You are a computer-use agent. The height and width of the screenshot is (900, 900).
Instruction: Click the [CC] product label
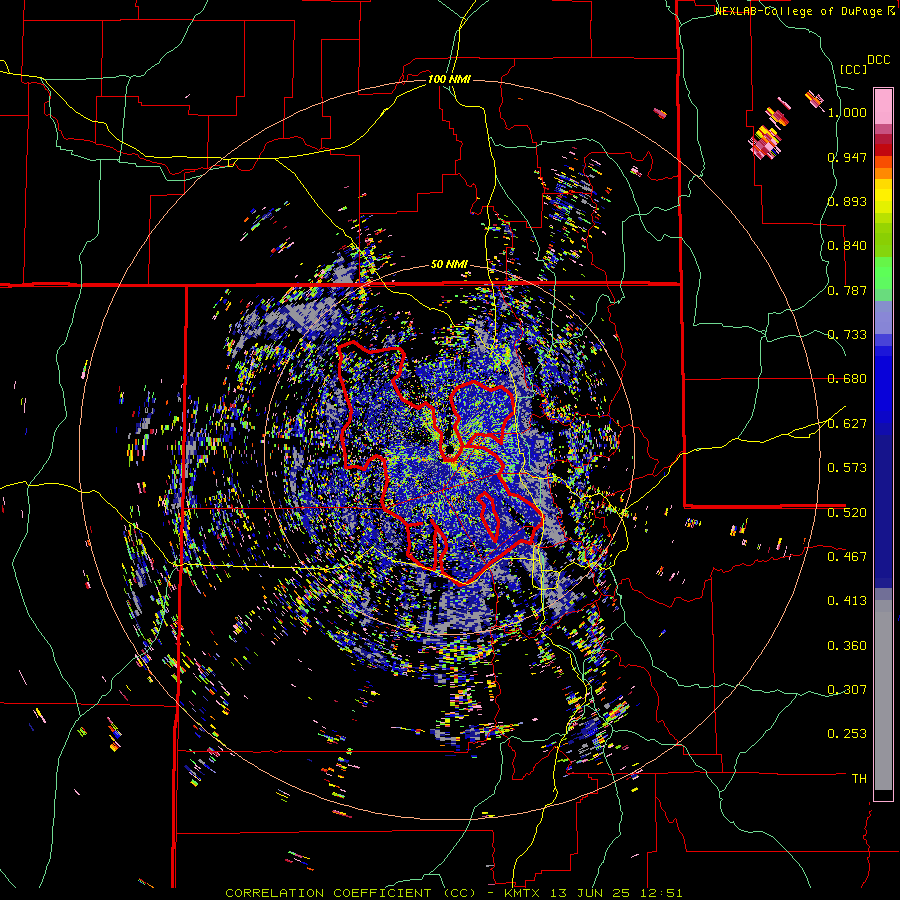(853, 69)
